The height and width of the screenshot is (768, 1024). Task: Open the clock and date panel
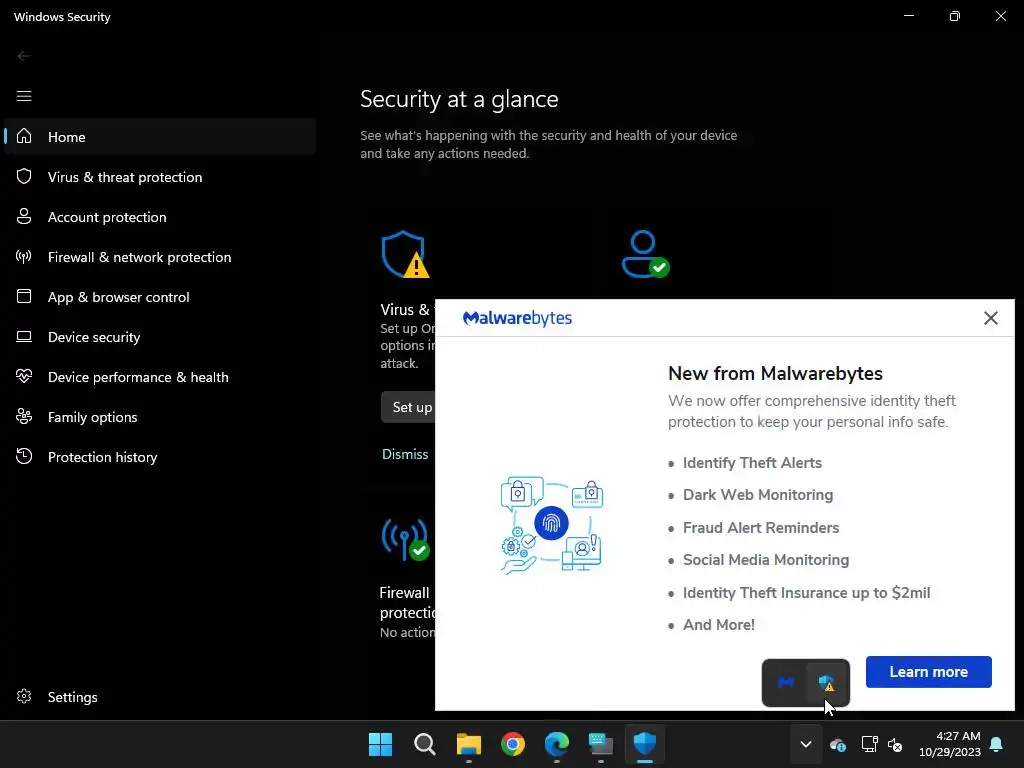949,744
